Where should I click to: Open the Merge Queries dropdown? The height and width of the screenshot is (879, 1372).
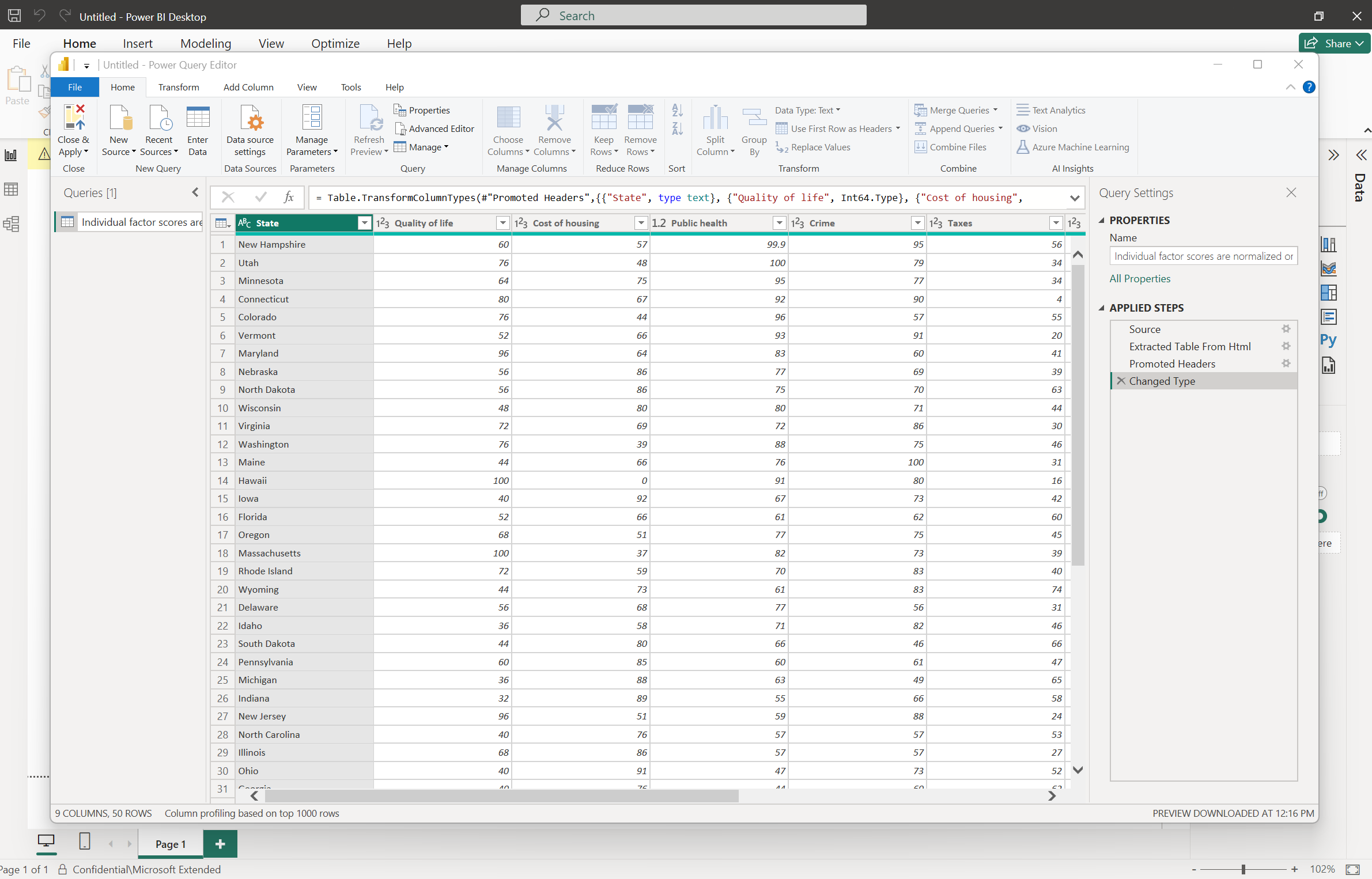(957, 110)
